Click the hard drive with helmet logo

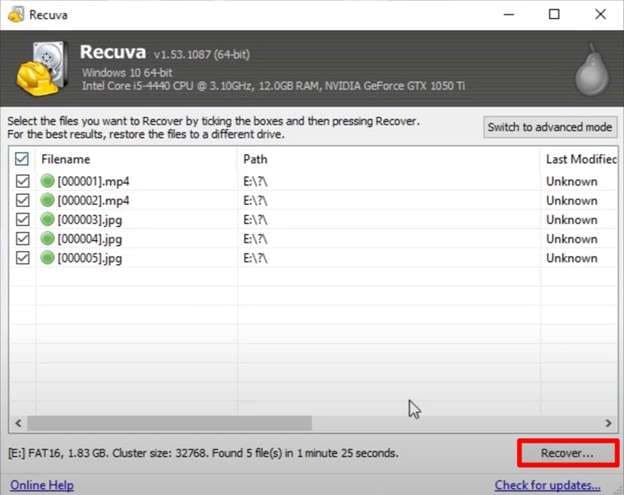pyautogui.click(x=41, y=68)
